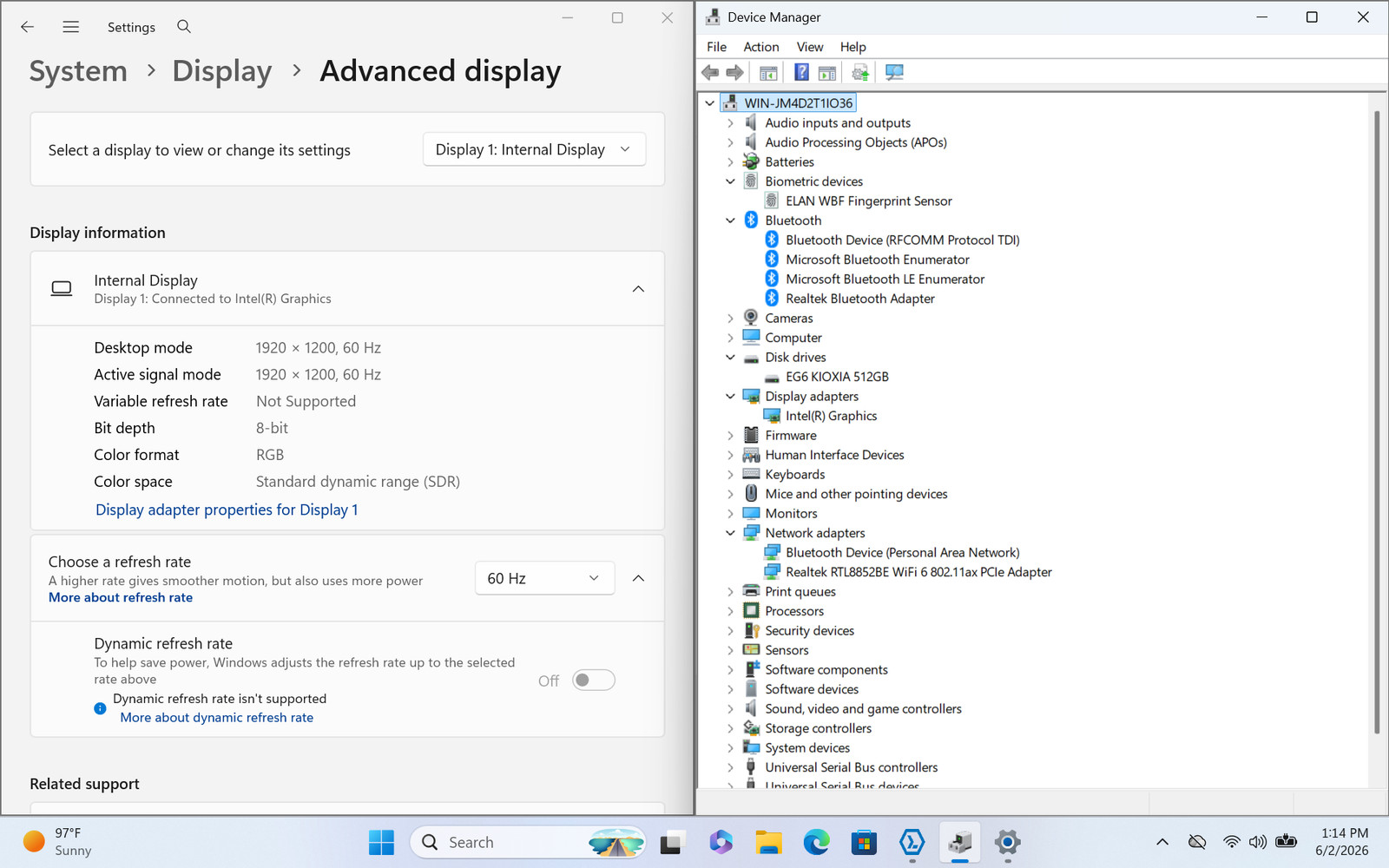Viewport: 1389px width, 868px height.
Task: Open File Explorer from the taskbar
Action: [x=768, y=842]
